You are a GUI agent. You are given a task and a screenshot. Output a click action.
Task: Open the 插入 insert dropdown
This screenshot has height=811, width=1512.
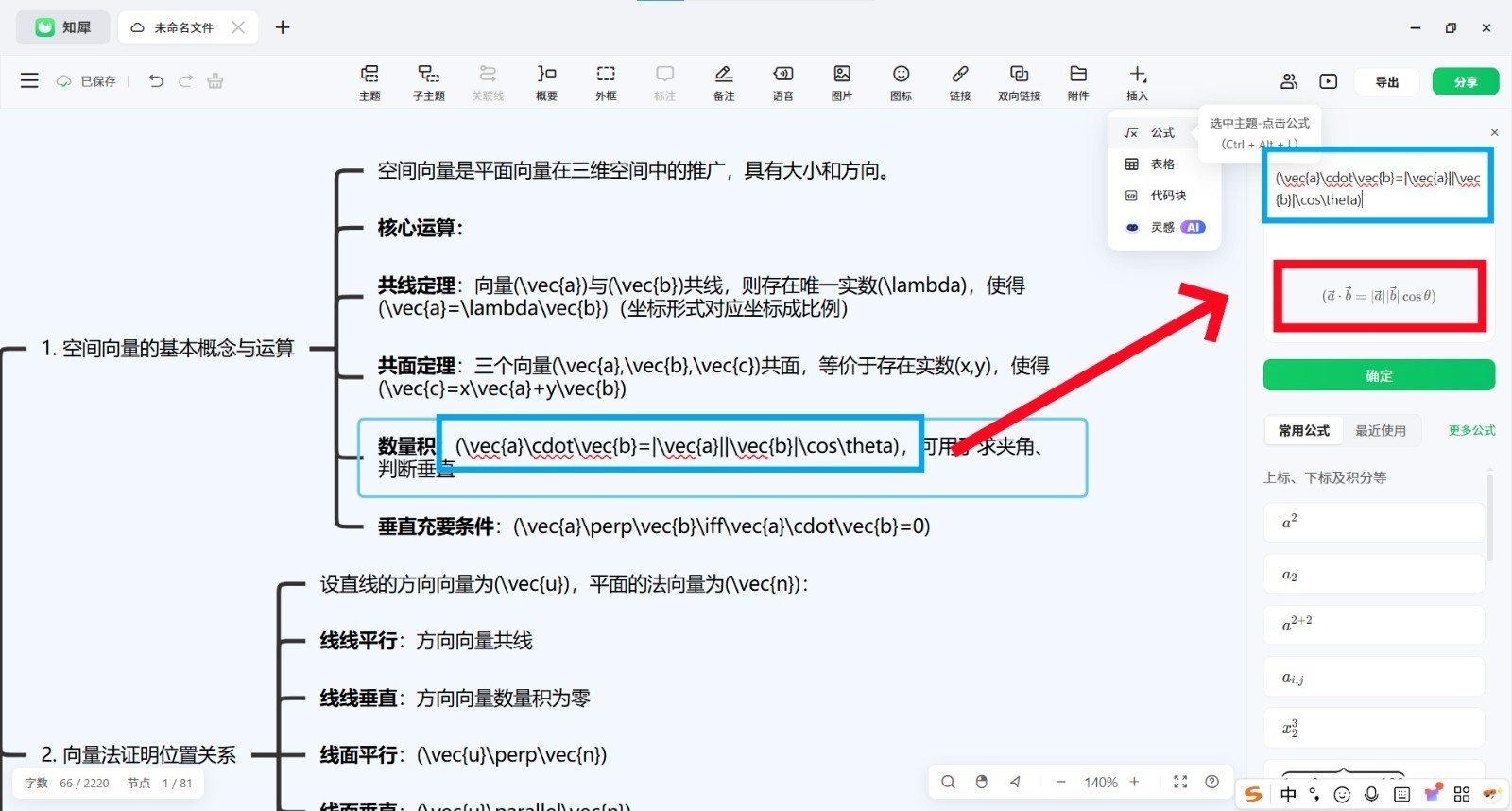point(1137,82)
